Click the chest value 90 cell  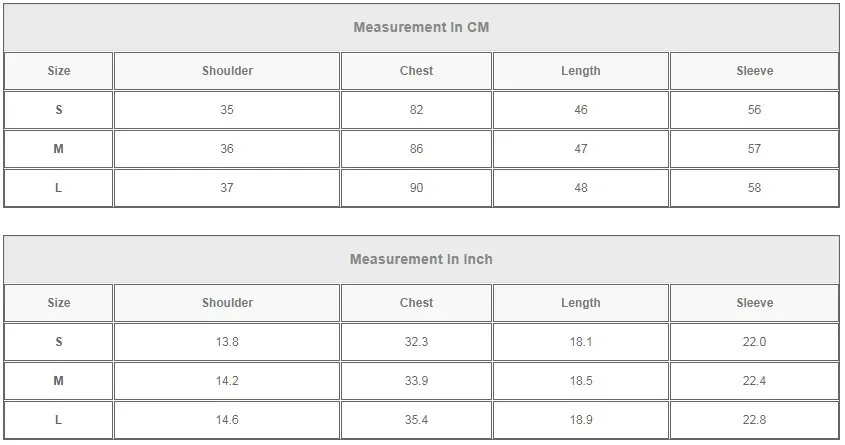coord(416,188)
